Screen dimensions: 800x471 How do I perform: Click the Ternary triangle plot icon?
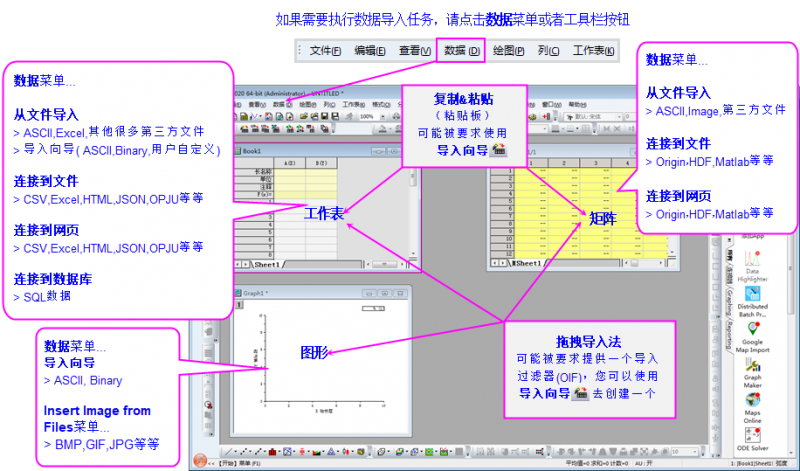coord(331,452)
